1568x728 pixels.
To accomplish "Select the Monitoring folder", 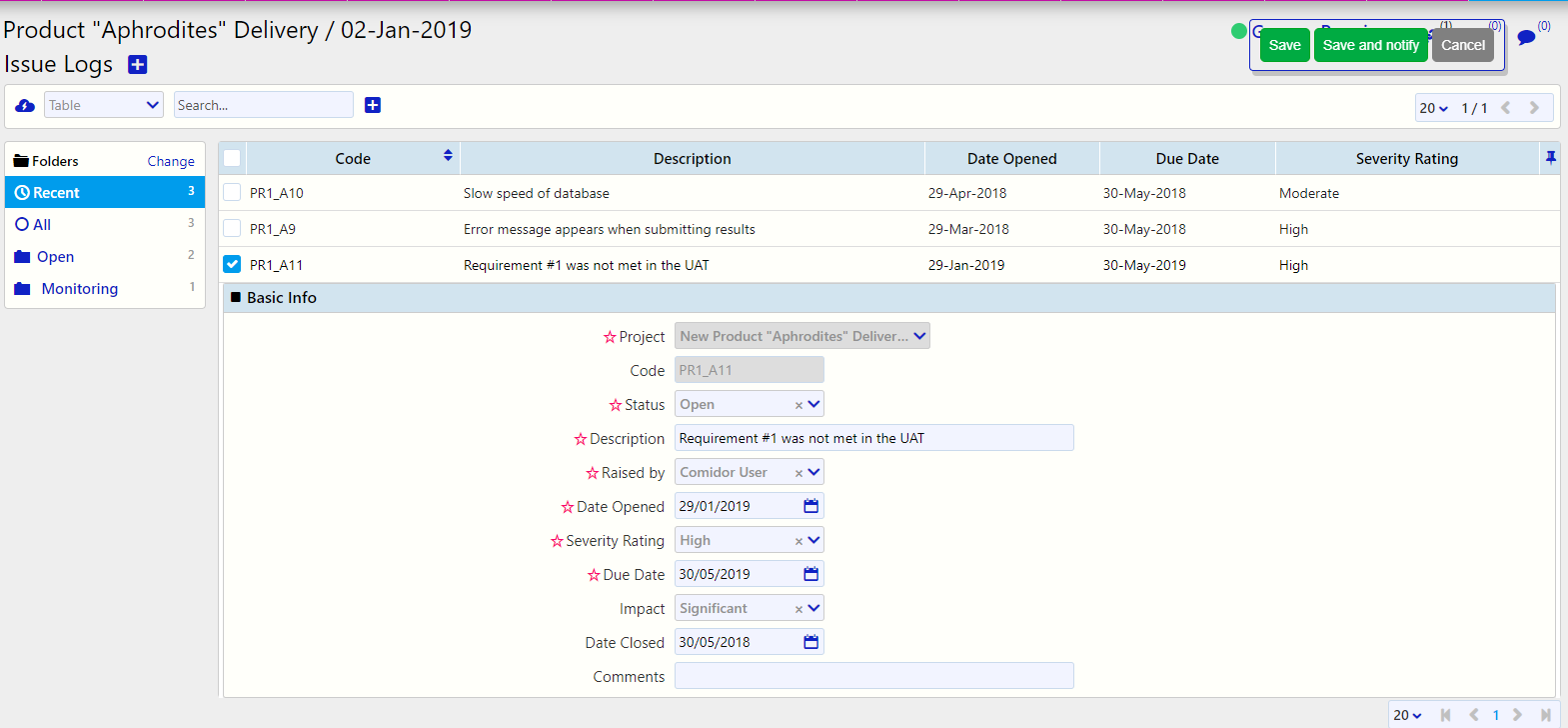I will [x=79, y=289].
